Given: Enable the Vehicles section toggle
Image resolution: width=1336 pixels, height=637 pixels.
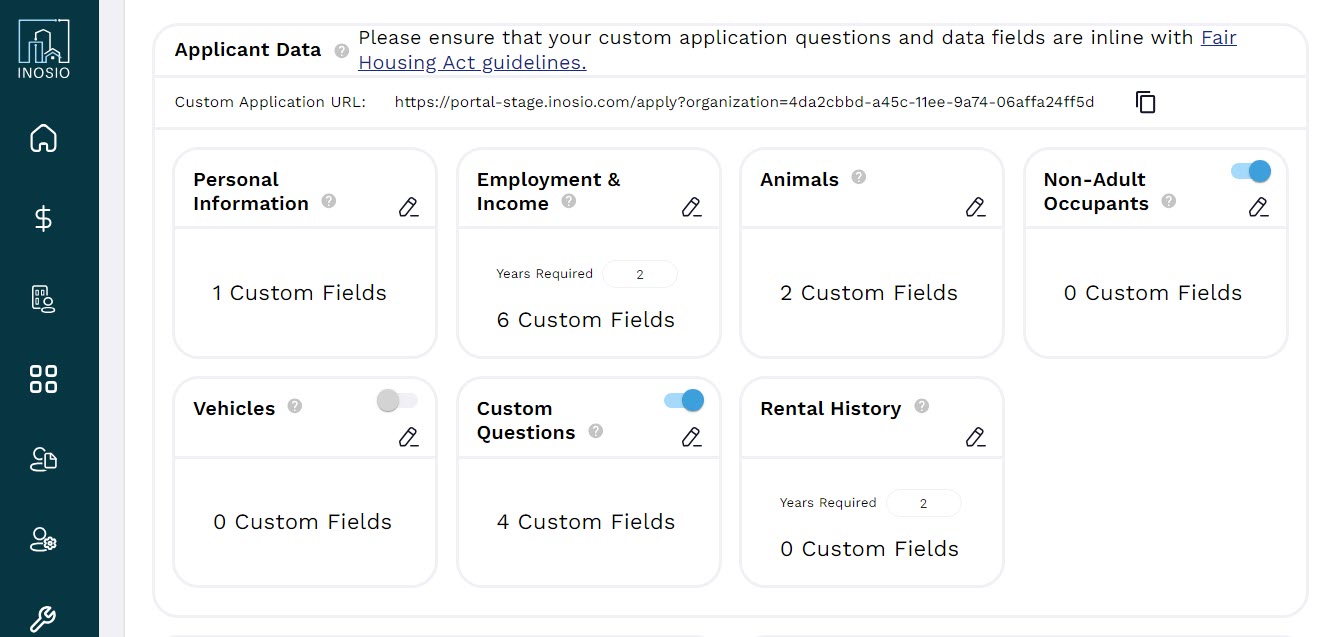Looking at the screenshot, I should click(397, 401).
